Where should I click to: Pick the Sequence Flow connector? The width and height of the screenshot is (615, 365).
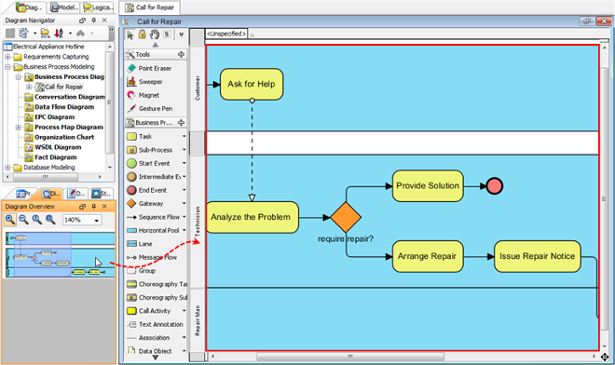[x=153, y=217]
